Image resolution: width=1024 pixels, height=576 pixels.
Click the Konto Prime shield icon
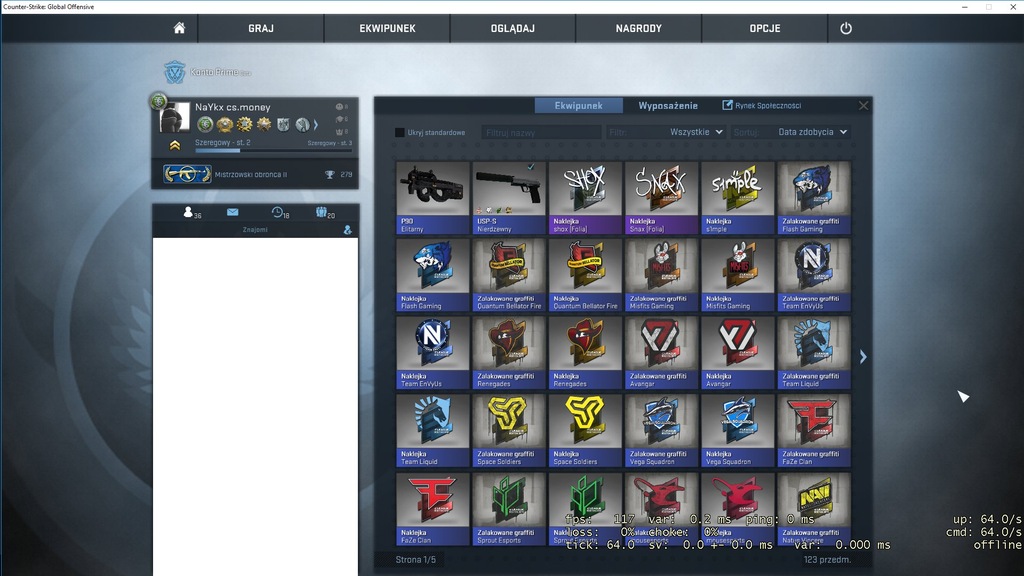[174, 72]
